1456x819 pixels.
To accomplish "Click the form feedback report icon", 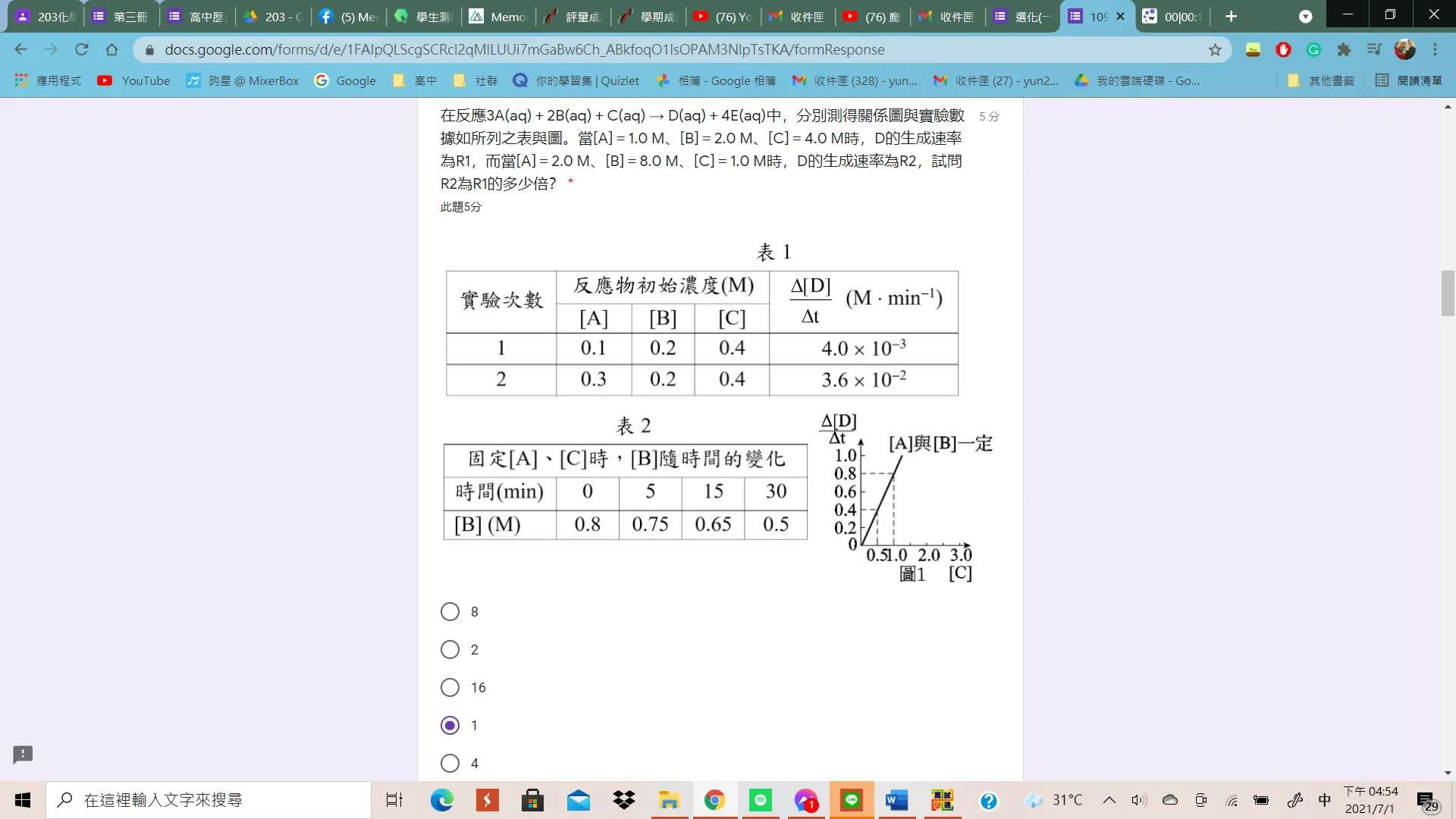I will pos(23,754).
